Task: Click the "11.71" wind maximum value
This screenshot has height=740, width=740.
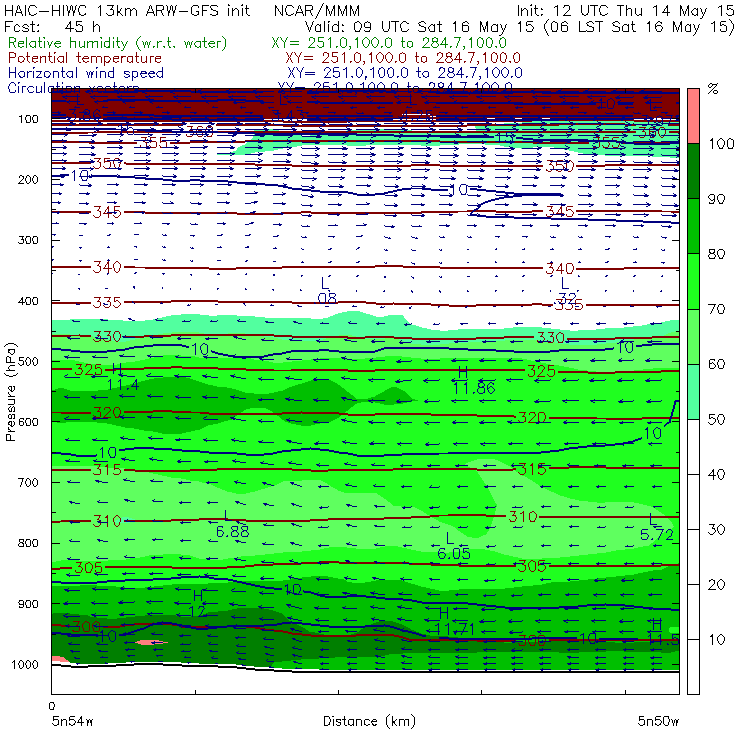Action: point(454,629)
